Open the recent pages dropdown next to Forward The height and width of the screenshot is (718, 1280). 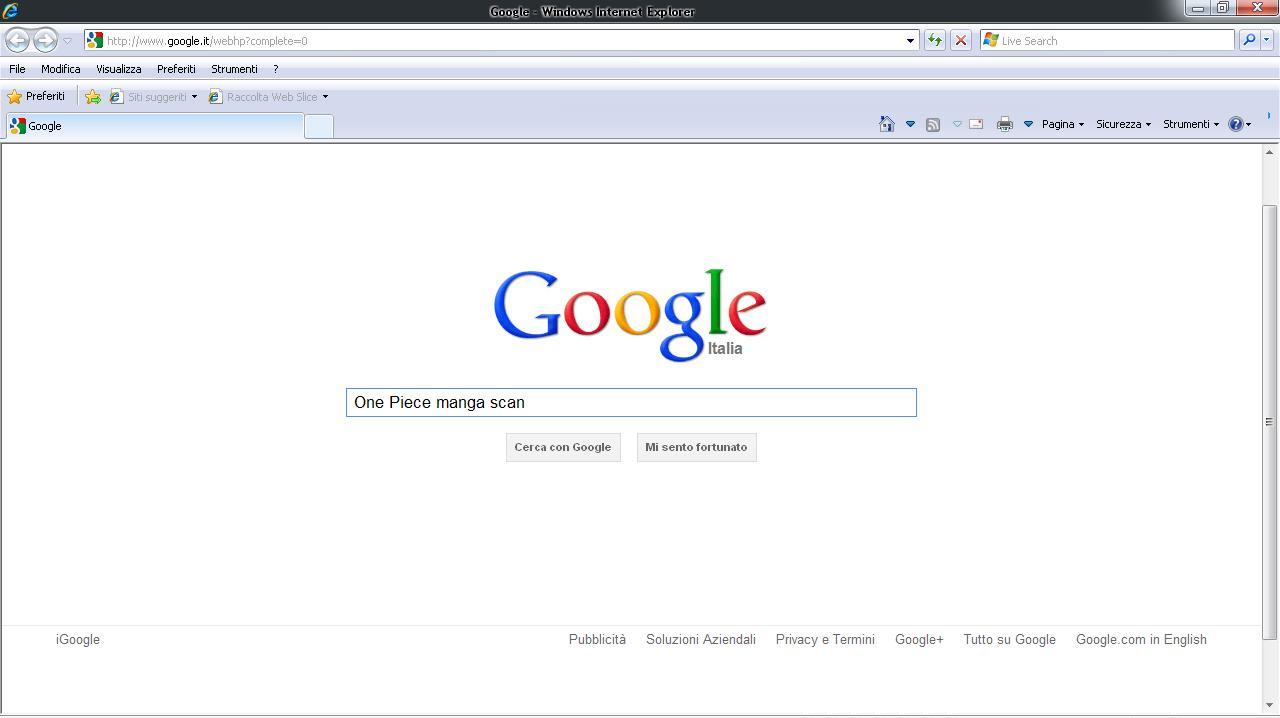67,41
